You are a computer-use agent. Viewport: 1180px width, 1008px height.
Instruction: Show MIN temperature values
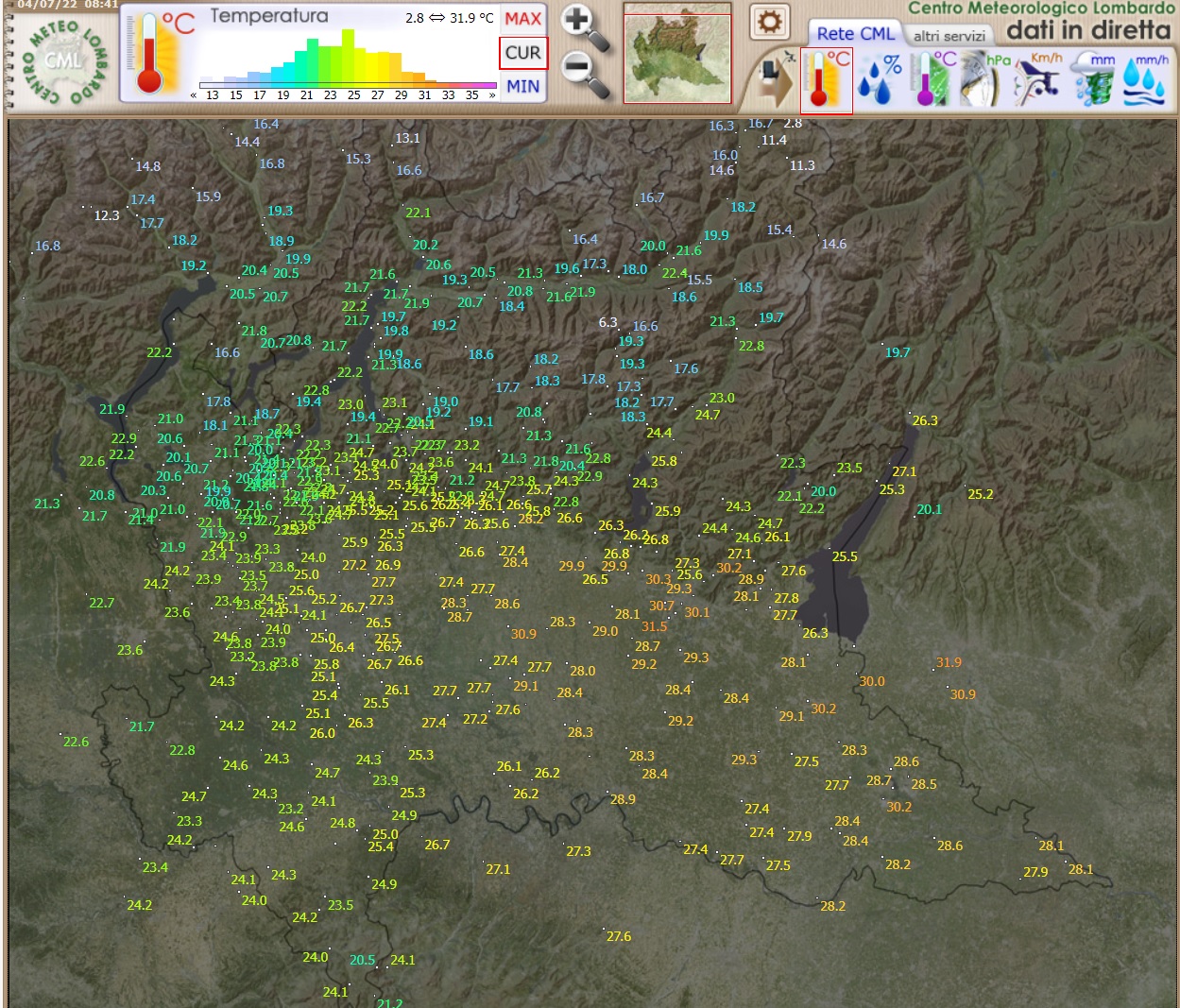tap(523, 87)
